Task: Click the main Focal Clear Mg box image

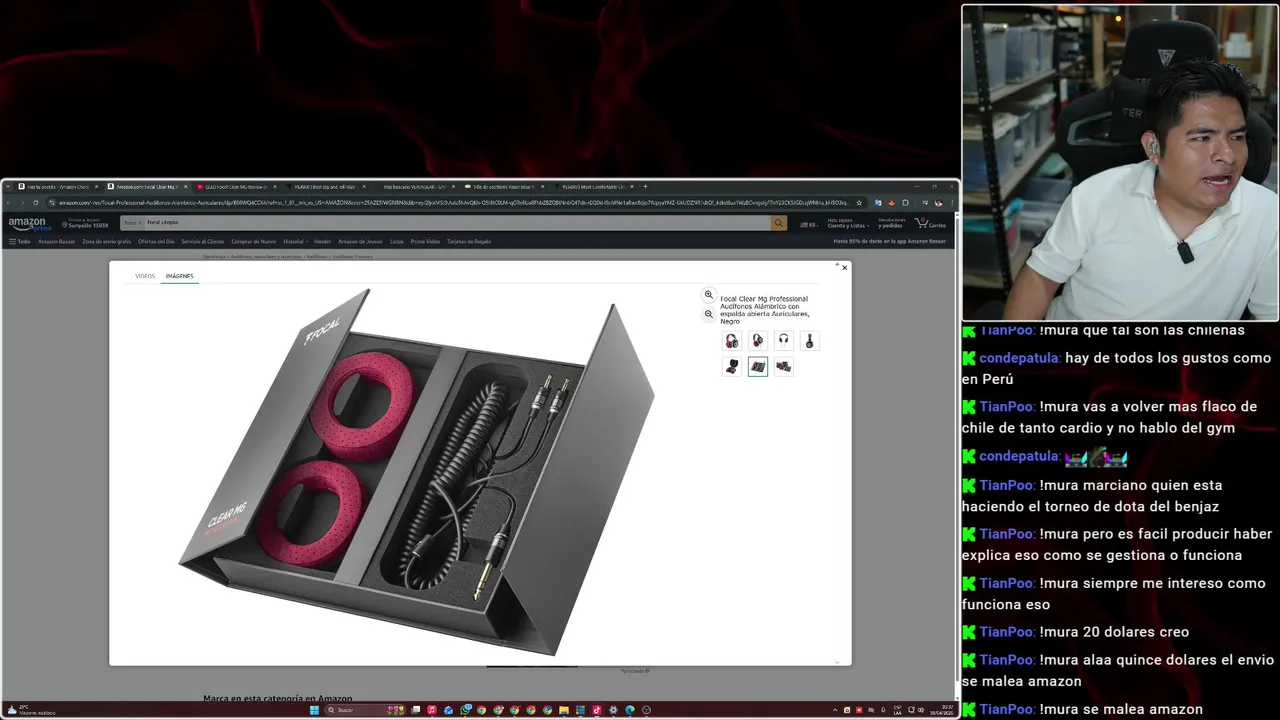Action: point(417,472)
